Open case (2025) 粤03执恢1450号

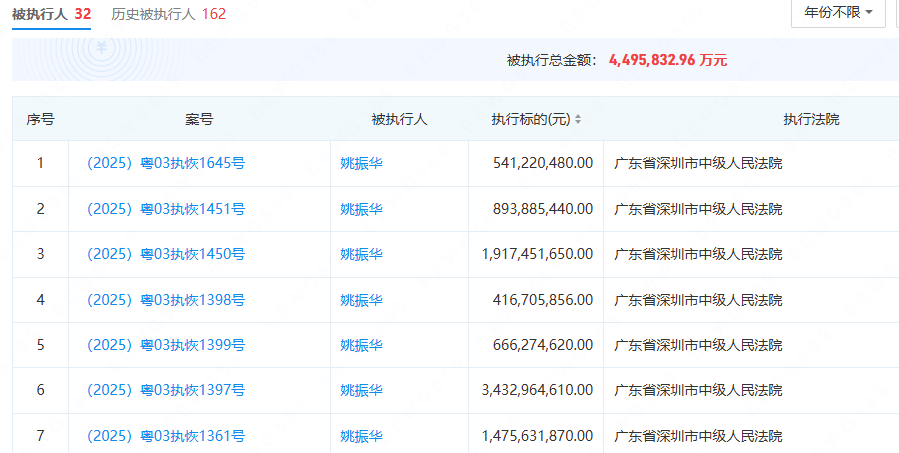[166, 254]
